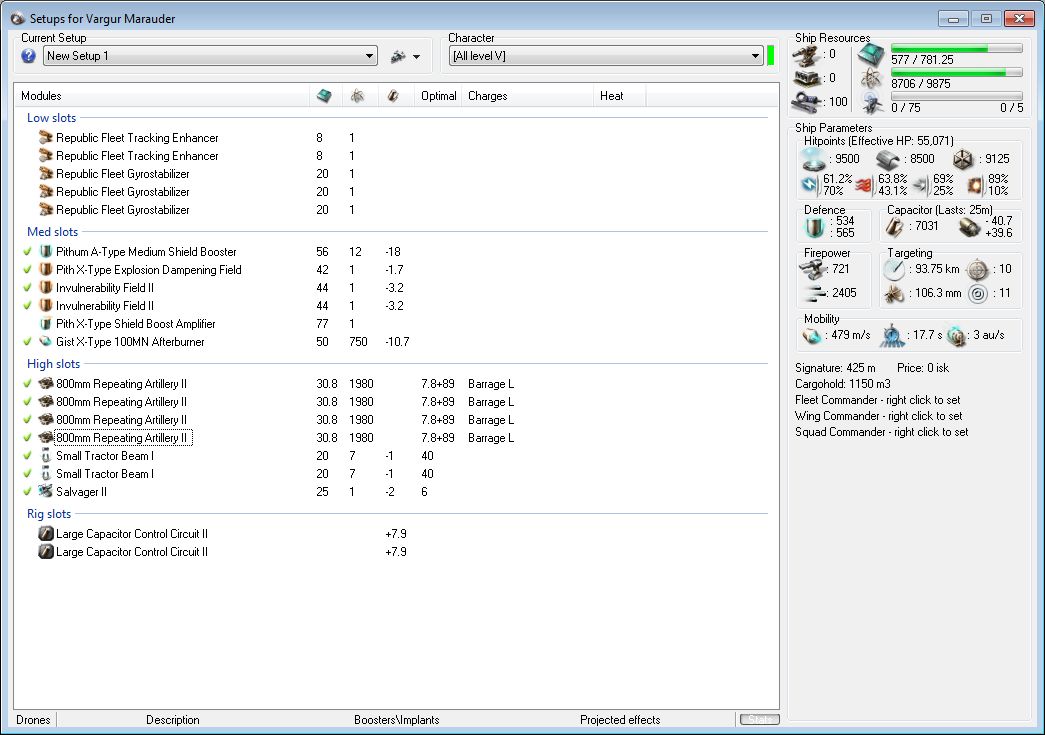Click the CPU column header icon
The image size is (1045, 735).
tap(324, 96)
